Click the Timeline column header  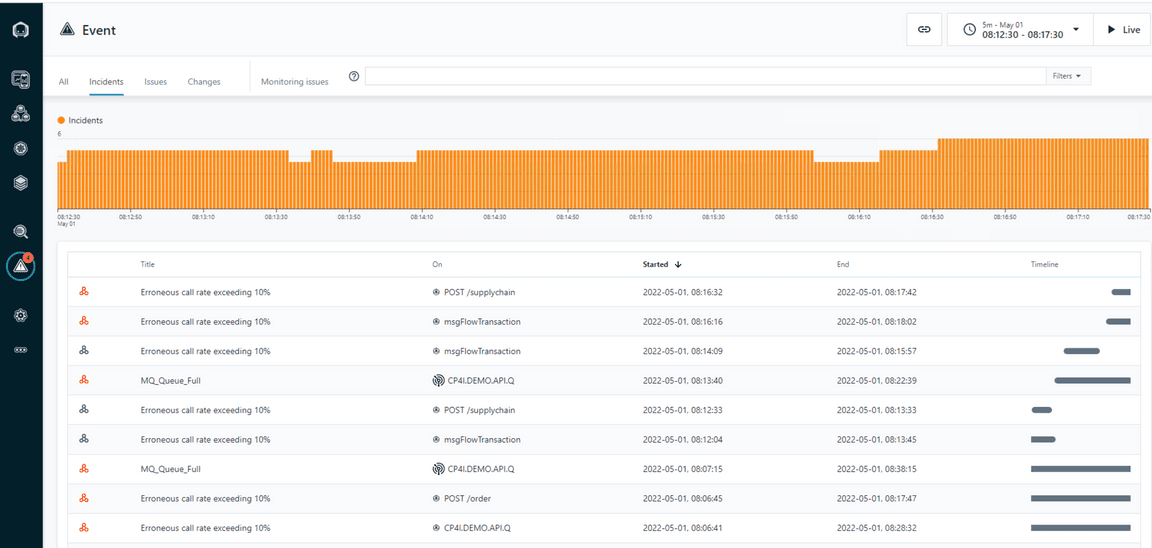click(1044, 264)
